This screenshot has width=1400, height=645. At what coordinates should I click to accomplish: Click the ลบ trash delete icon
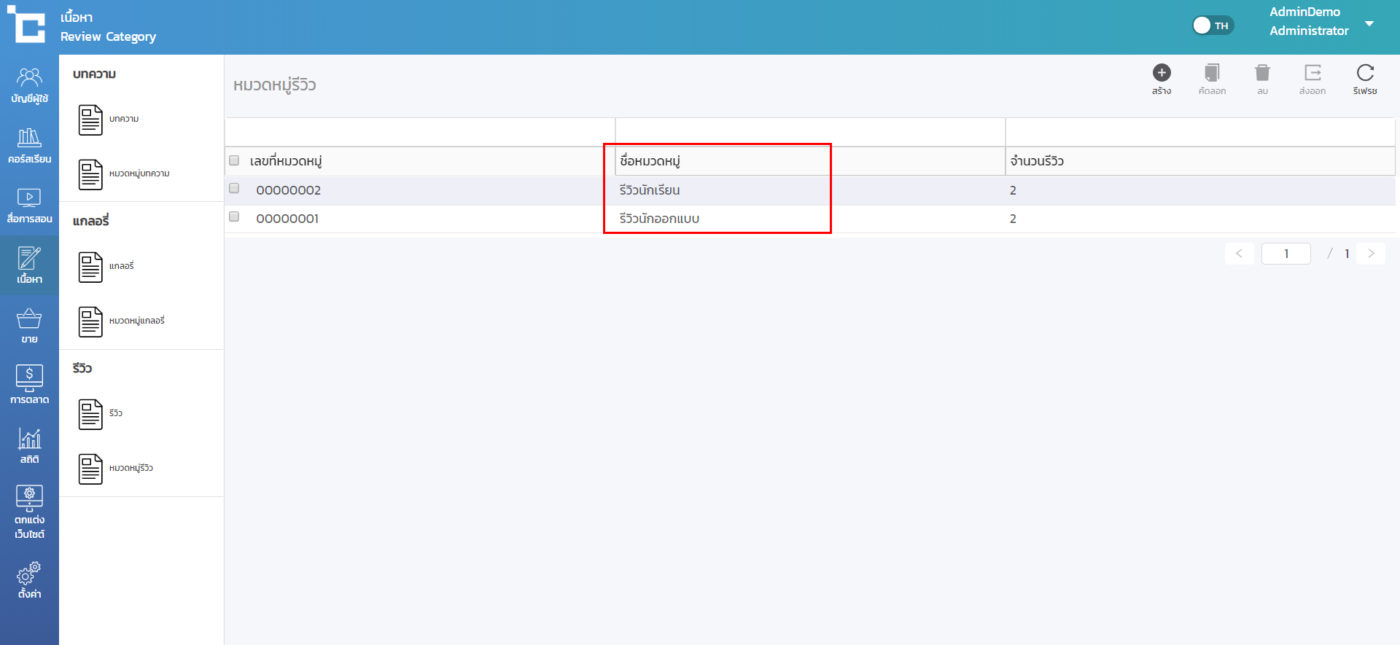point(1263,73)
